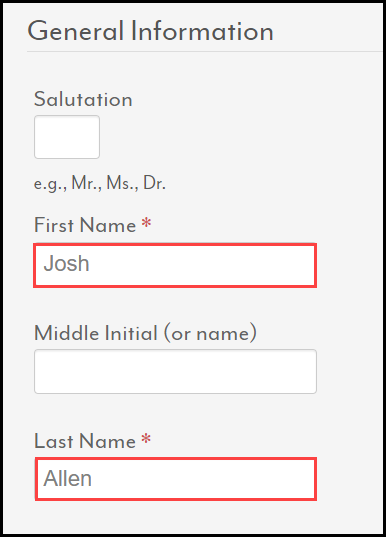Click inside the Last Name field
Viewport: 386px width, 537px height.
click(x=176, y=479)
